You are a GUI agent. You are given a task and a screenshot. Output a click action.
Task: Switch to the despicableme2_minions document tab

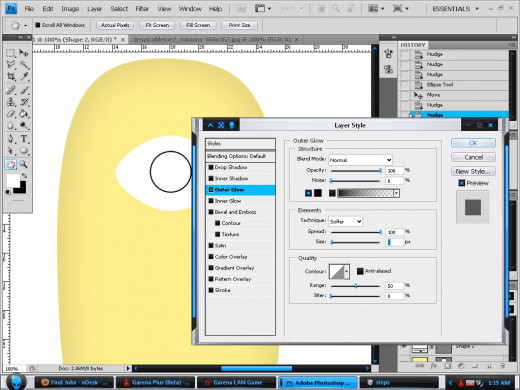tap(215, 39)
